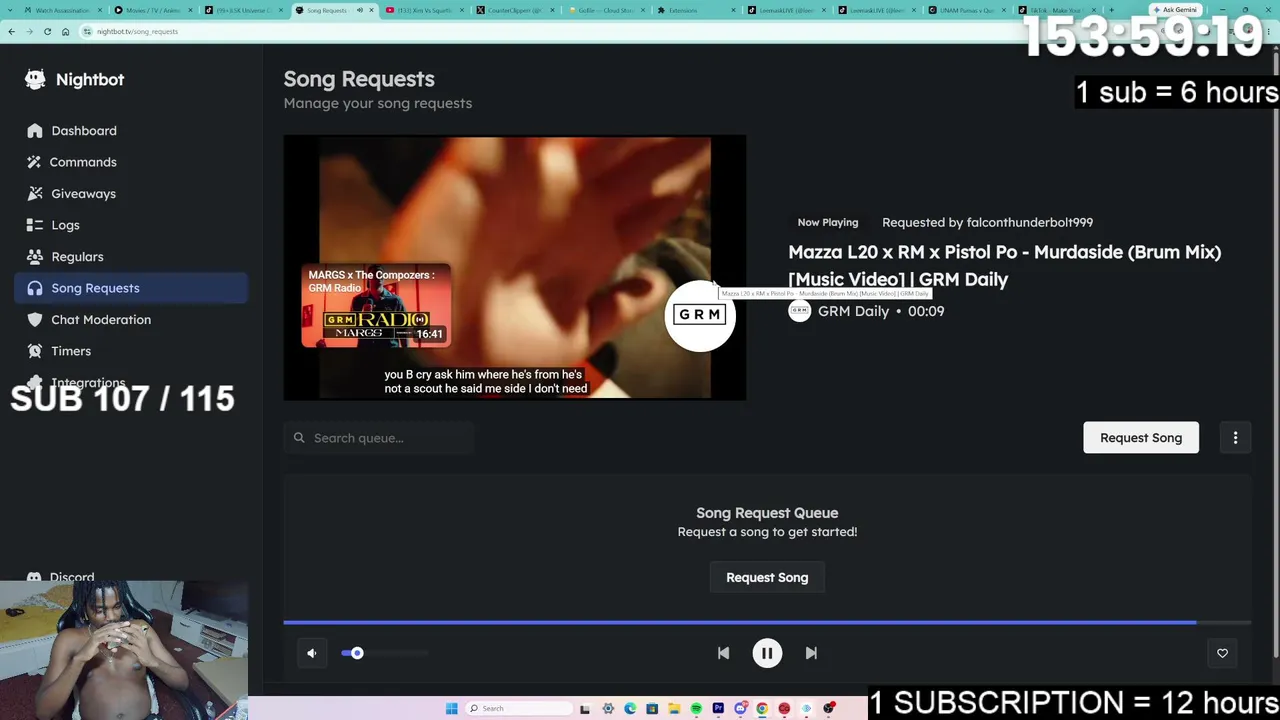Focus the Search queue input field

(379, 438)
